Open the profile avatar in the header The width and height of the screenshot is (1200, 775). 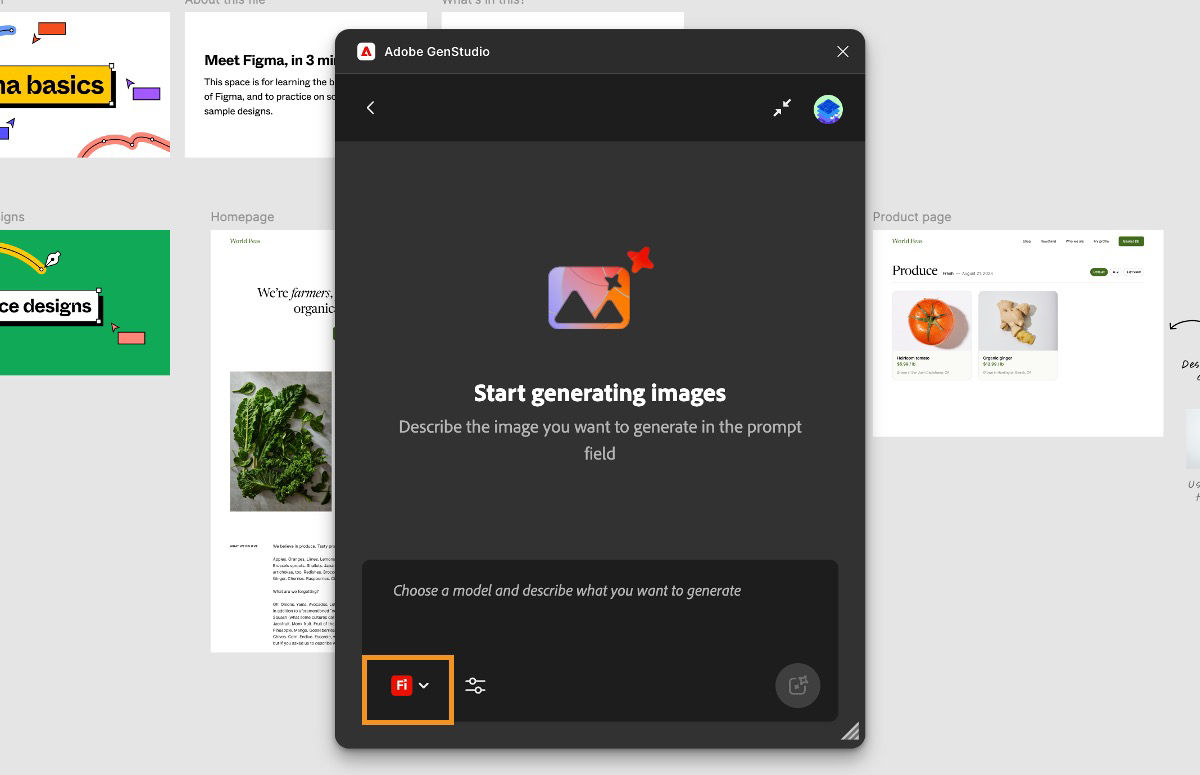[828, 108]
